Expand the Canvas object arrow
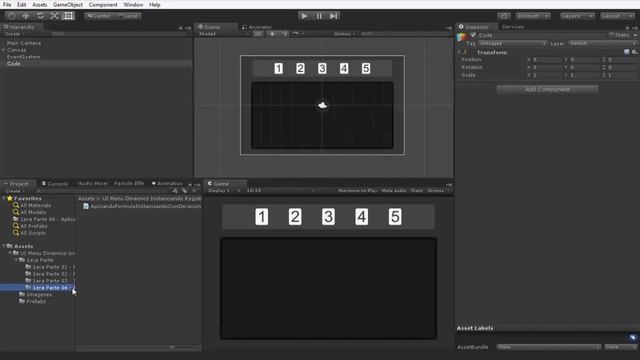Image resolution: width=640 pixels, height=360 pixels. [4, 50]
